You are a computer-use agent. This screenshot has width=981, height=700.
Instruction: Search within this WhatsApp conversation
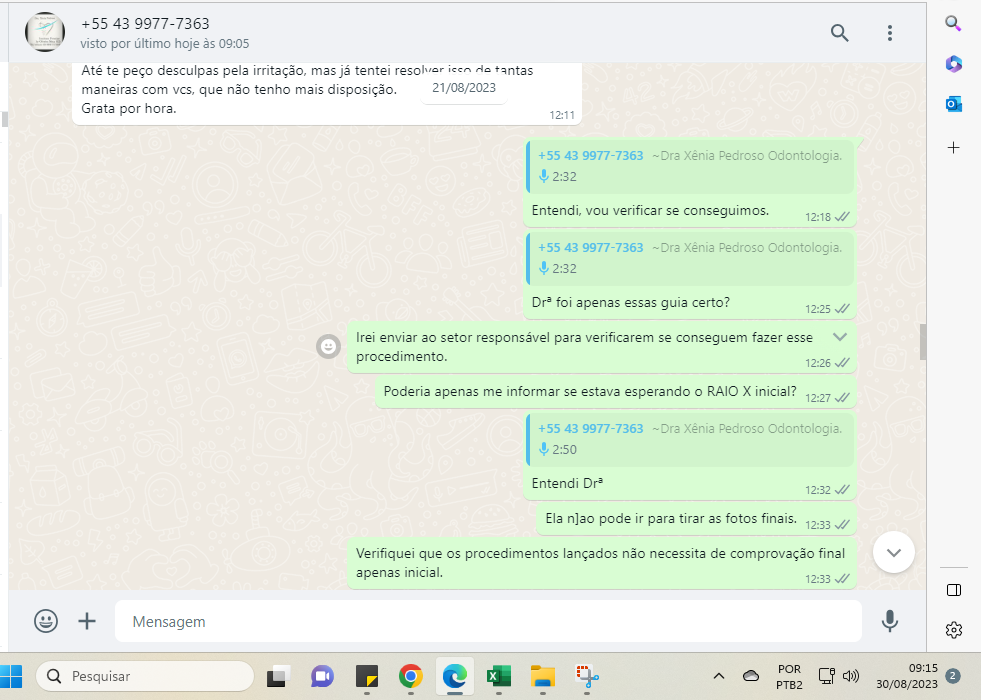[x=840, y=33]
